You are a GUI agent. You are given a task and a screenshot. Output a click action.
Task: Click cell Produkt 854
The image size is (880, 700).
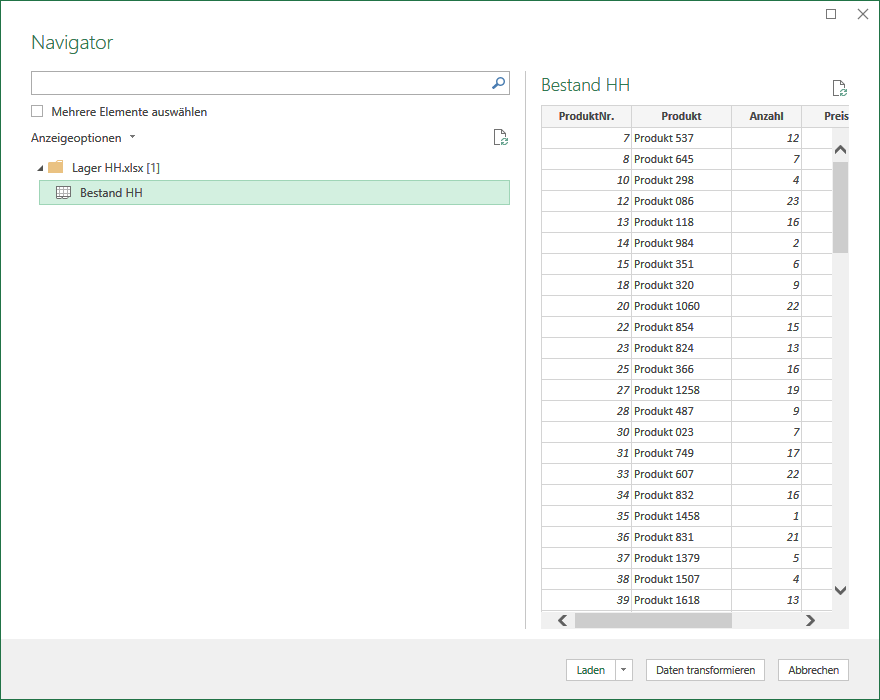tap(681, 327)
